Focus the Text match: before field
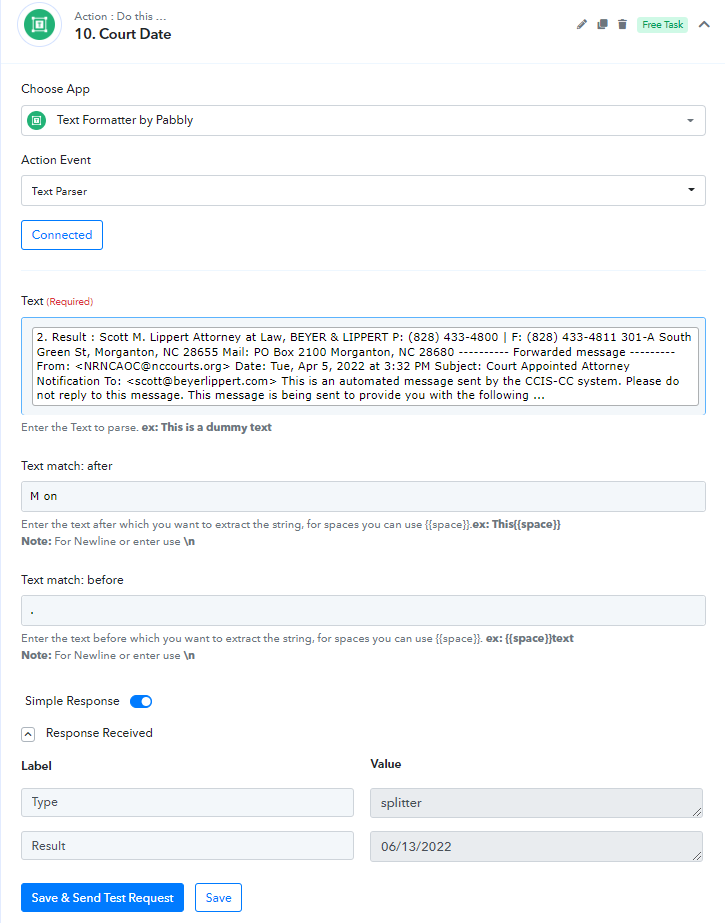Viewport: 725px width, 923px height. pos(363,610)
